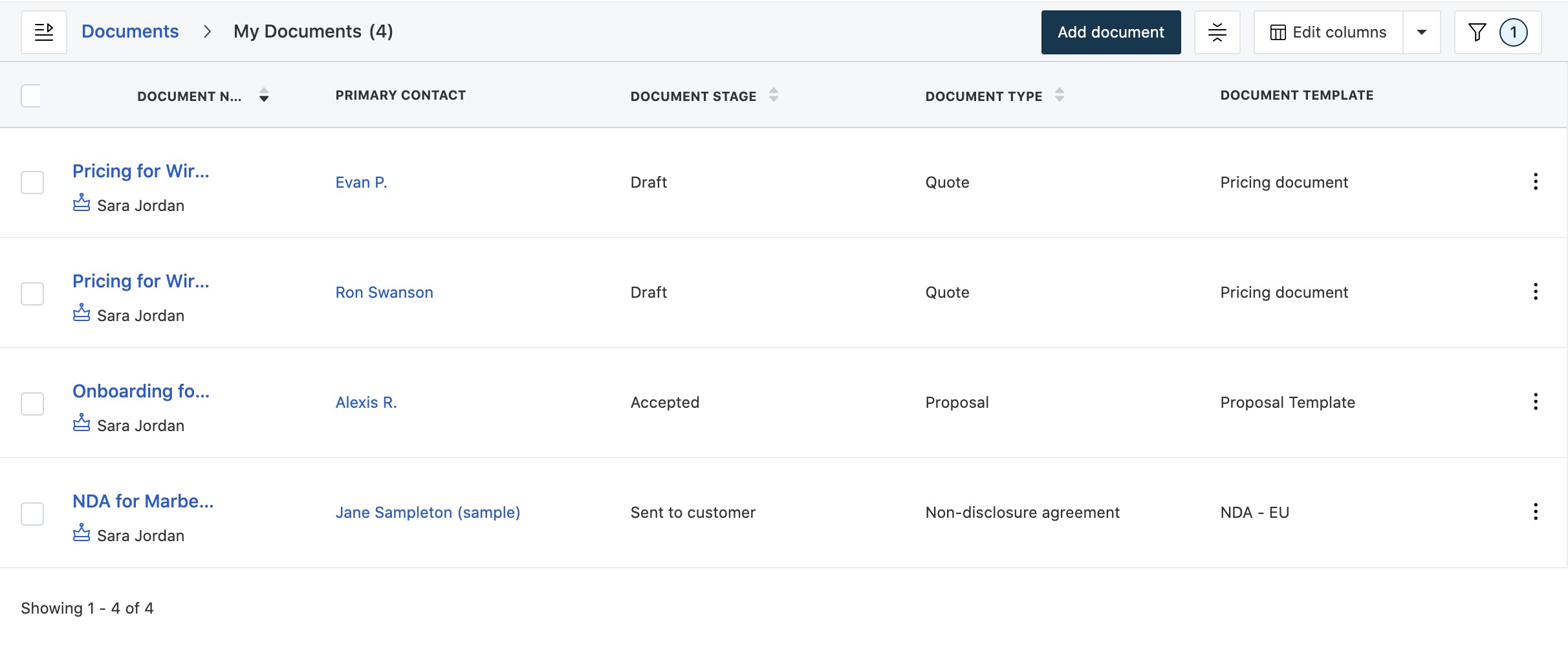Open contact Evan P.
The image size is (1568, 646).
pyautogui.click(x=361, y=183)
